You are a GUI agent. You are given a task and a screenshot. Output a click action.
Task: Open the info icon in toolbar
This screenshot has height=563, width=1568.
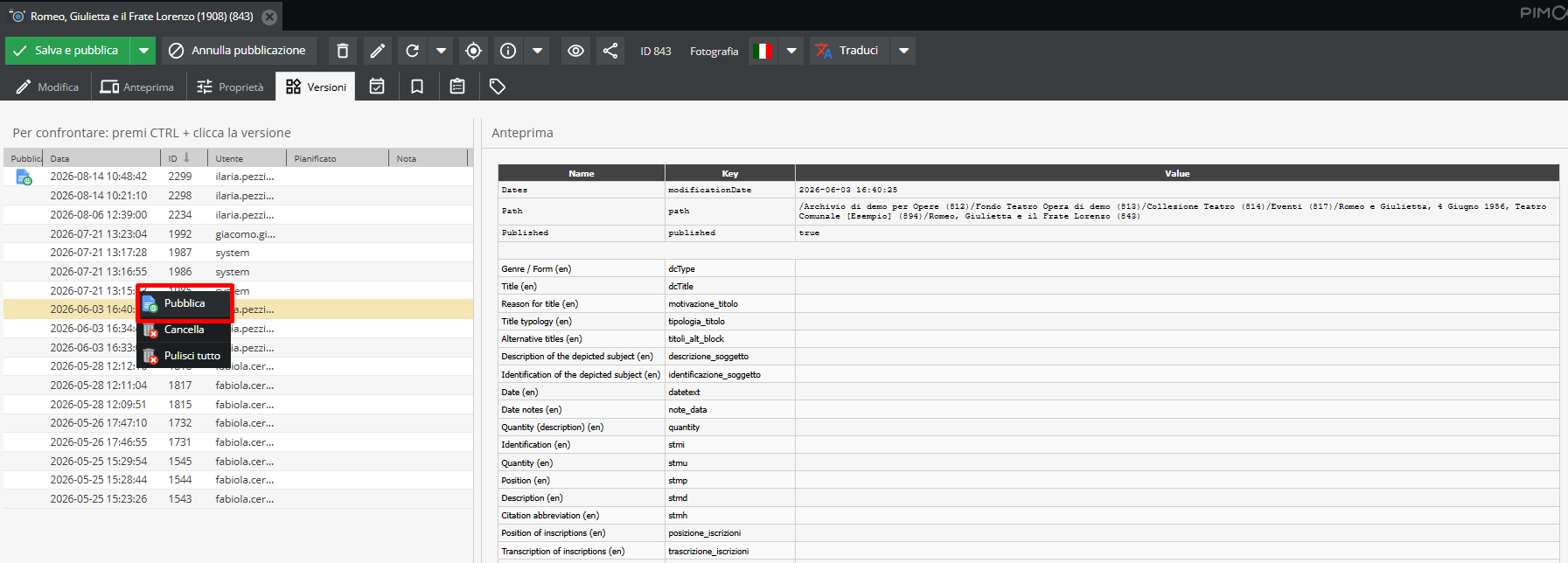508,51
